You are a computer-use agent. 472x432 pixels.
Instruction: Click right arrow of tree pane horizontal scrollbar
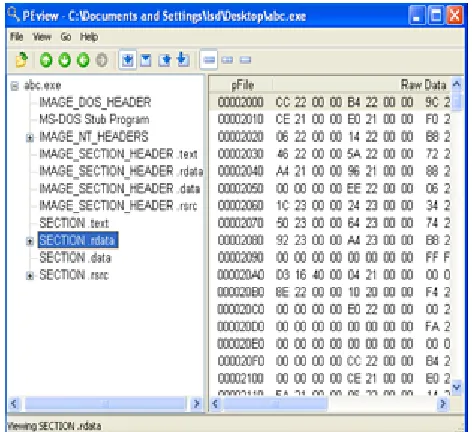click(197, 404)
